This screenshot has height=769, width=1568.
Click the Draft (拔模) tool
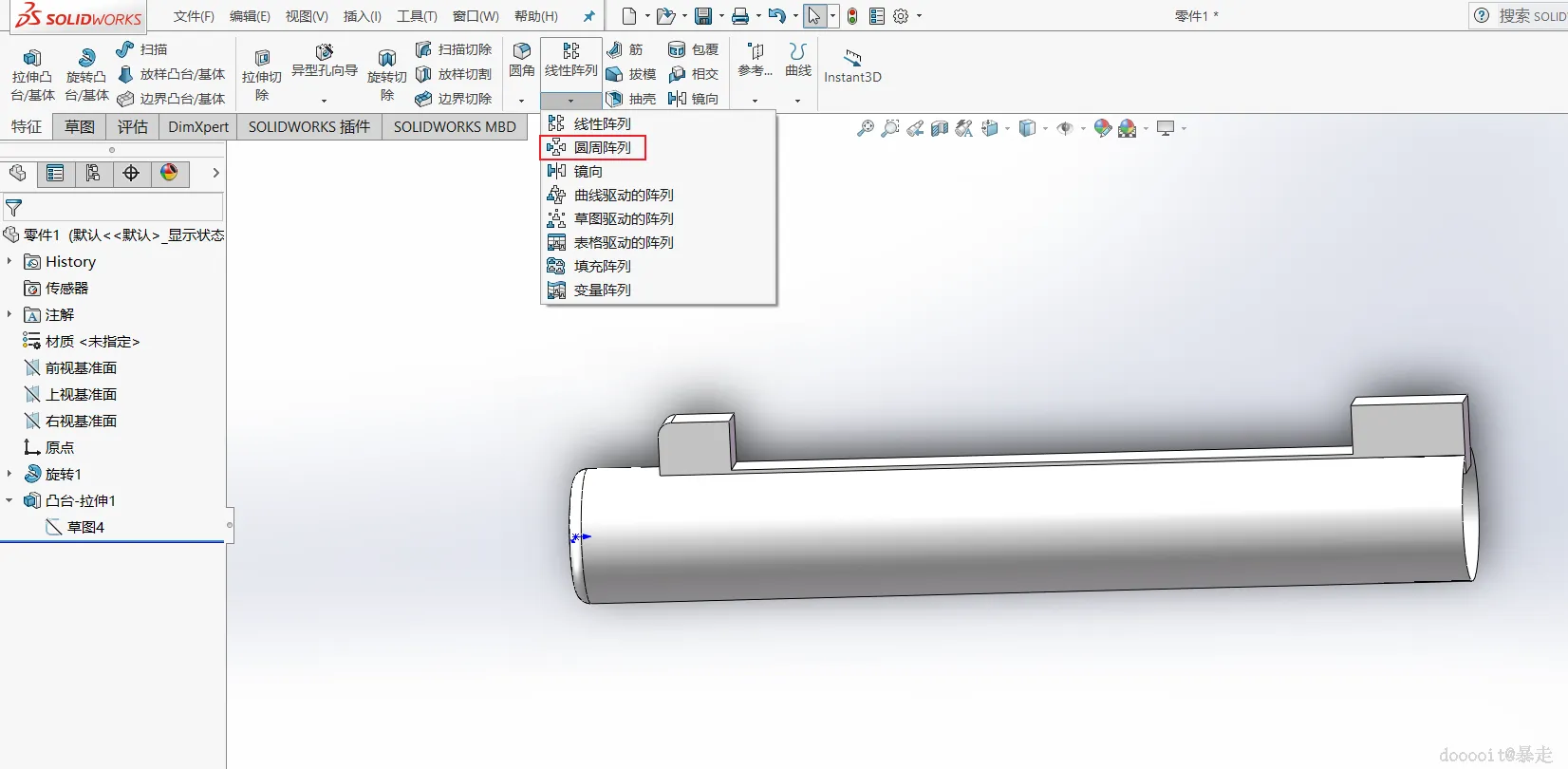pos(631,74)
